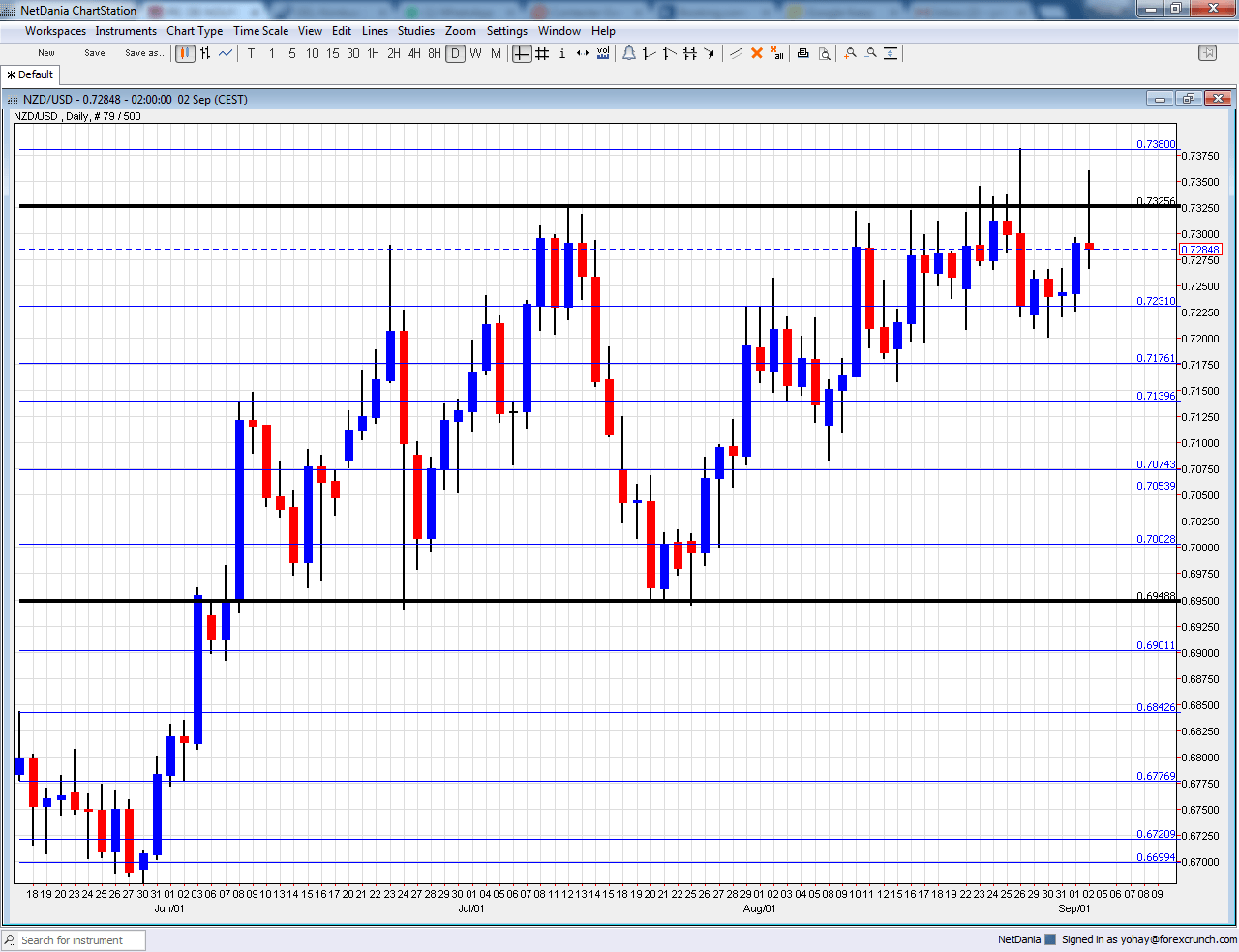
Task: Set a price alarm with the bell icon
Action: click(629, 53)
